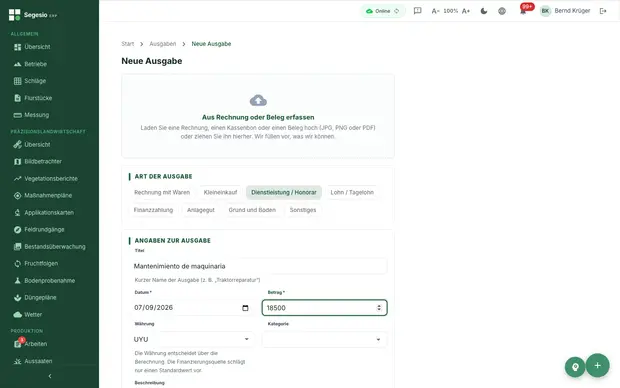This screenshot has height=388, width=620.
Task: Click the cloud upload icon
Action: (x=258, y=100)
